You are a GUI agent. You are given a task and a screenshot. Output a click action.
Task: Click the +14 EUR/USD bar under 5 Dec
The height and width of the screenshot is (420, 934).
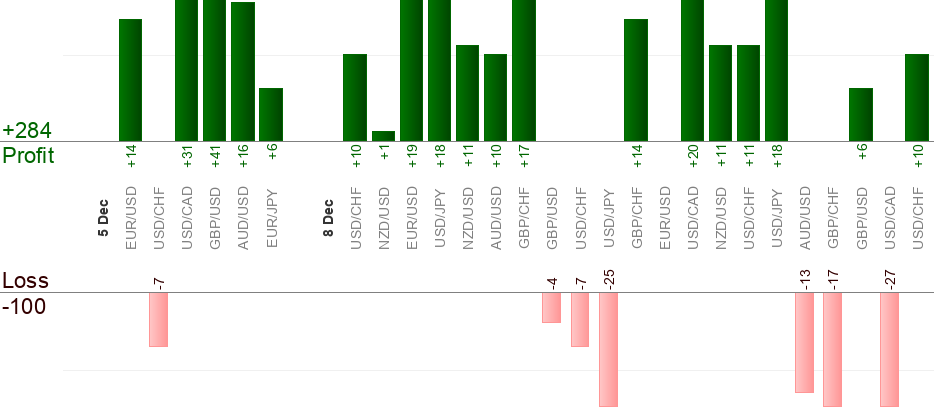pos(130,80)
